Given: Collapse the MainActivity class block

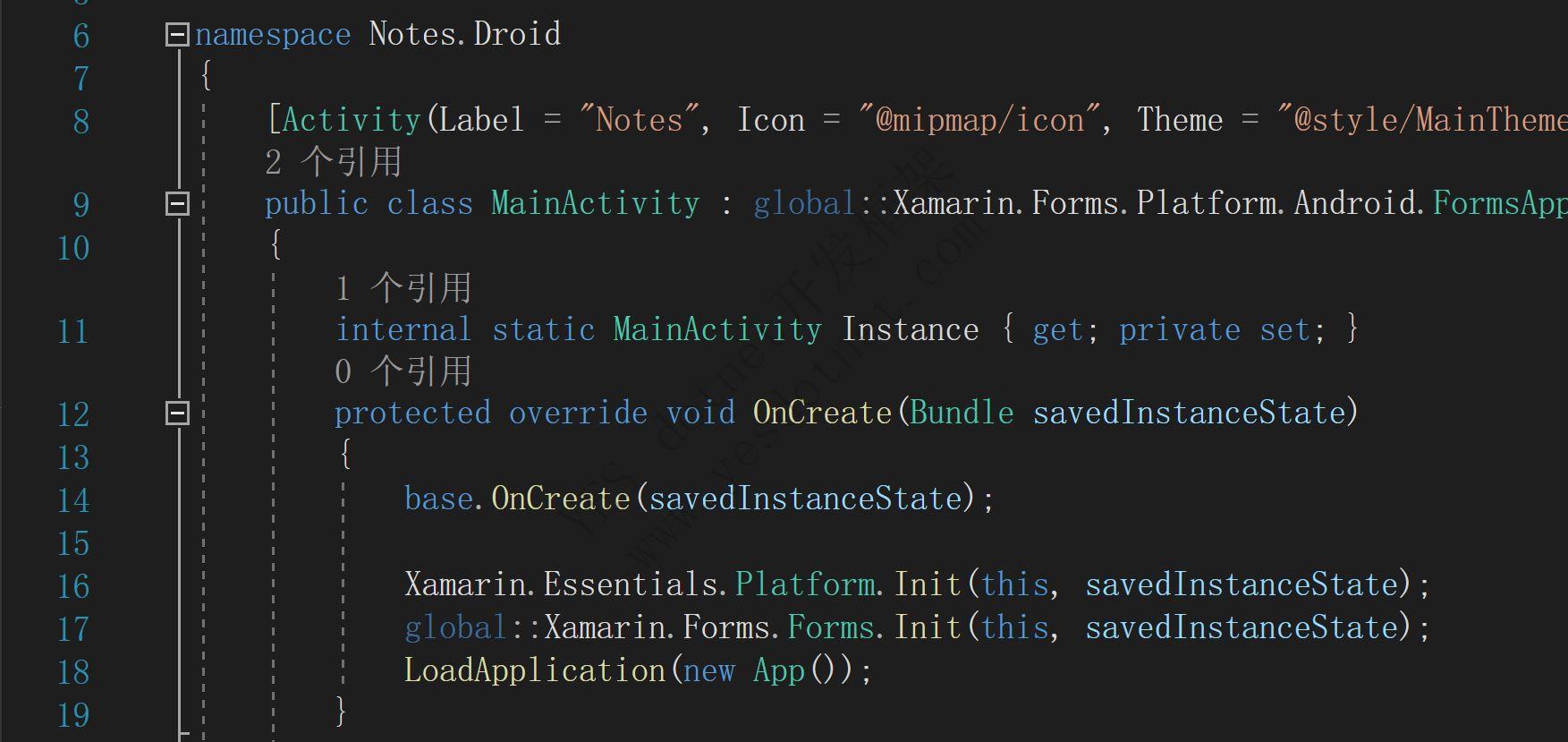Looking at the screenshot, I should [177, 204].
